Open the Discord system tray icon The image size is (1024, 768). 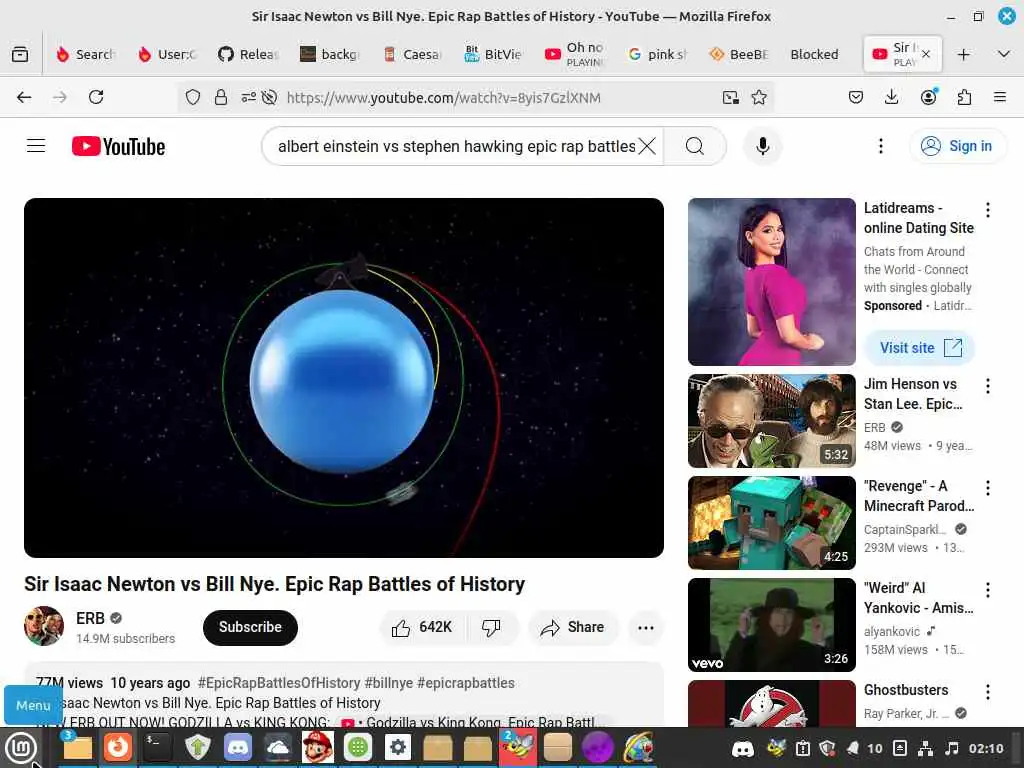(x=742, y=748)
